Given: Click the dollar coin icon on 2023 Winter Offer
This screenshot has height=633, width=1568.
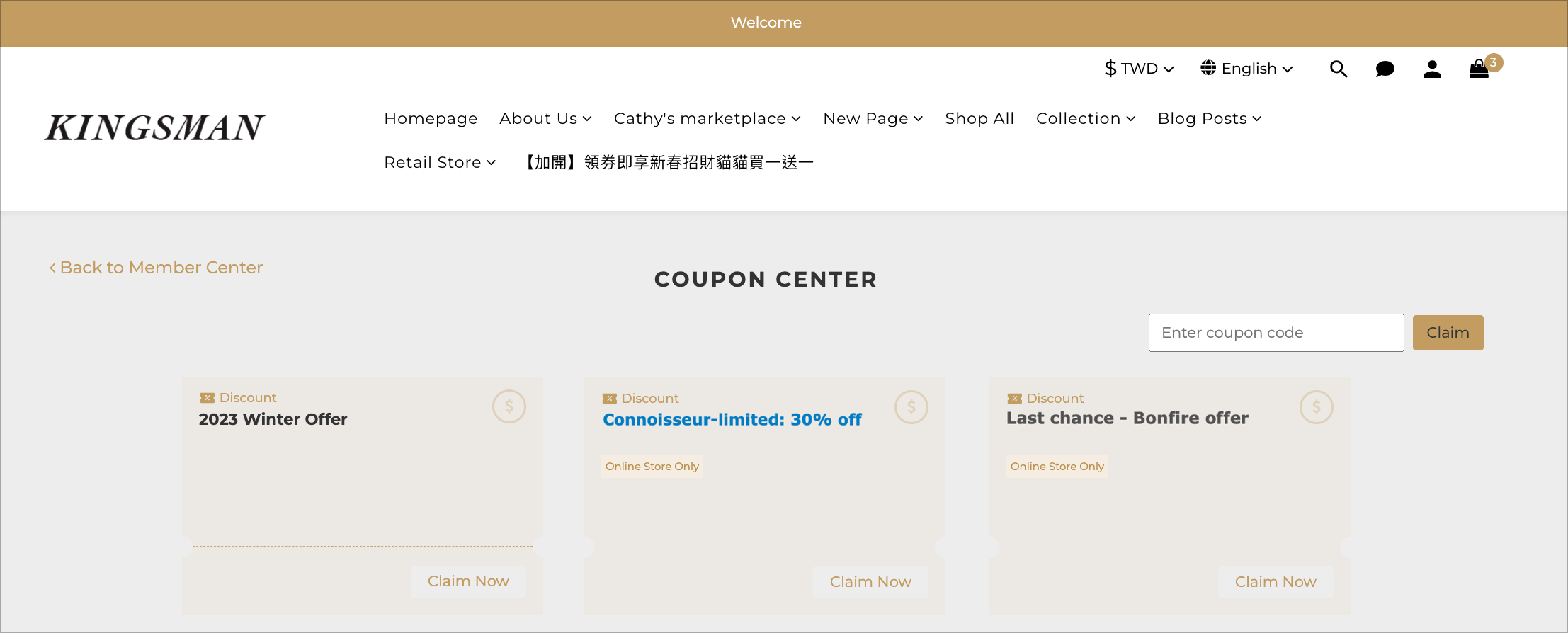Looking at the screenshot, I should pyautogui.click(x=509, y=407).
